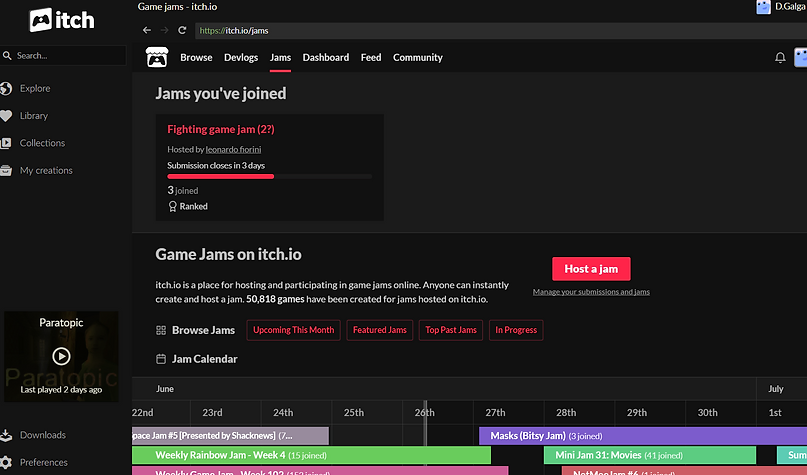Screen dimensions: 807x475
Task: Click the Library label in sidebar
Action: point(34,116)
